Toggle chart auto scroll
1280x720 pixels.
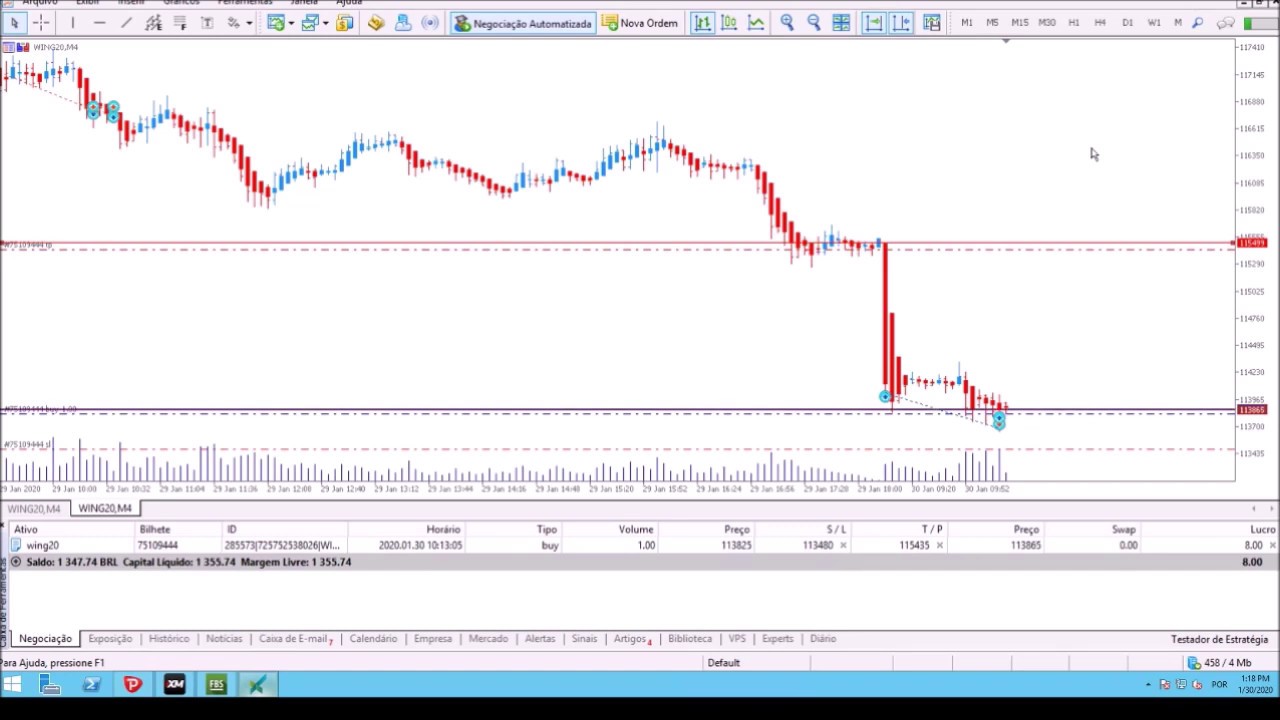(874, 22)
